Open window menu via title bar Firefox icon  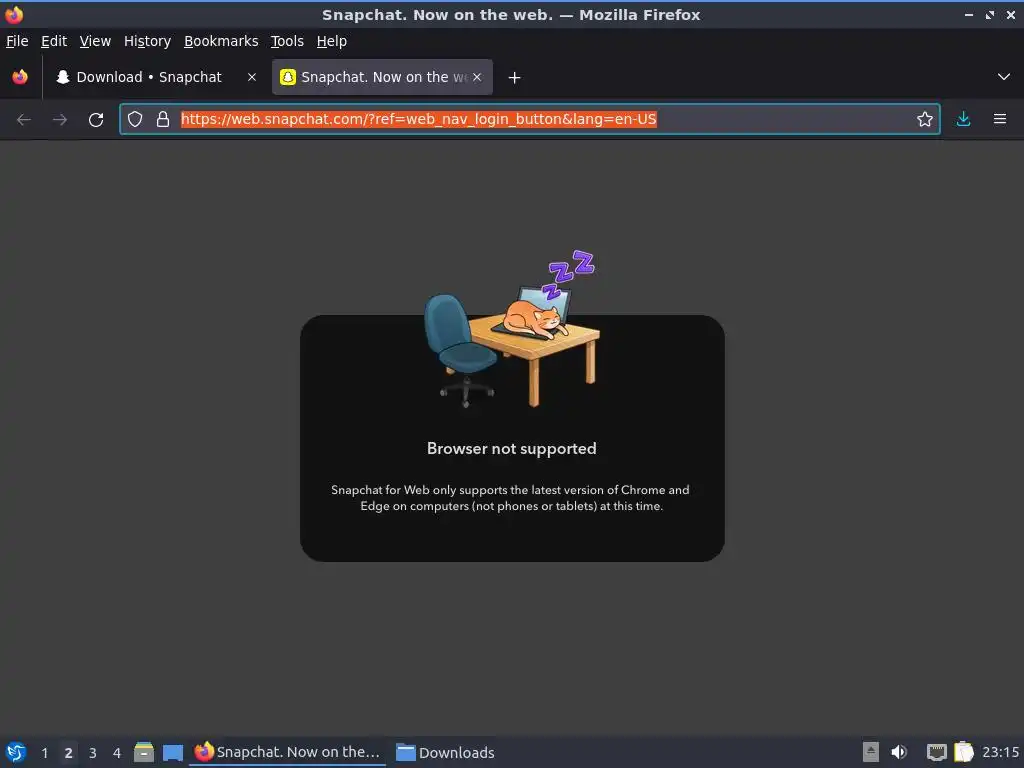click(x=14, y=14)
